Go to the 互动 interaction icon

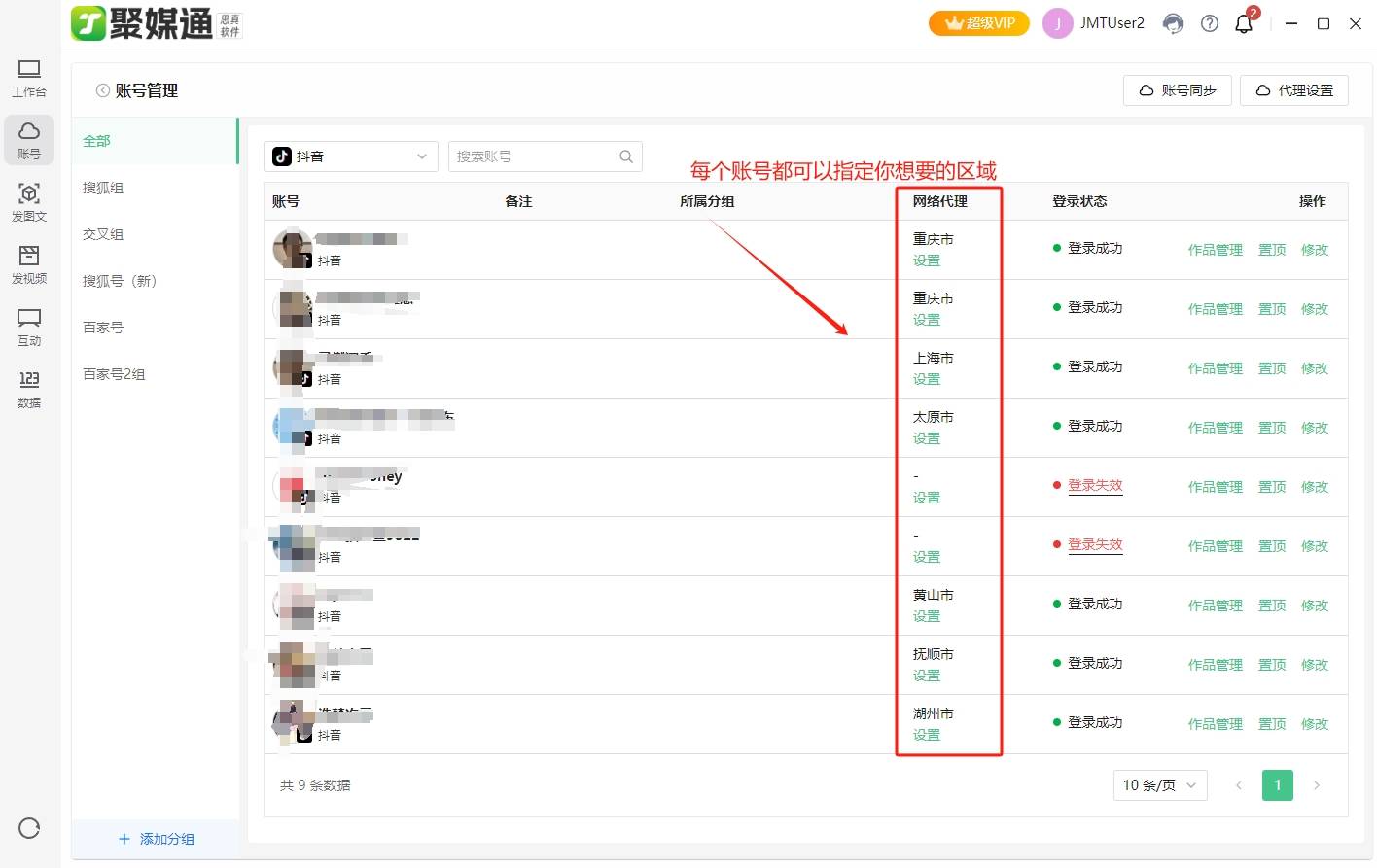[29, 327]
